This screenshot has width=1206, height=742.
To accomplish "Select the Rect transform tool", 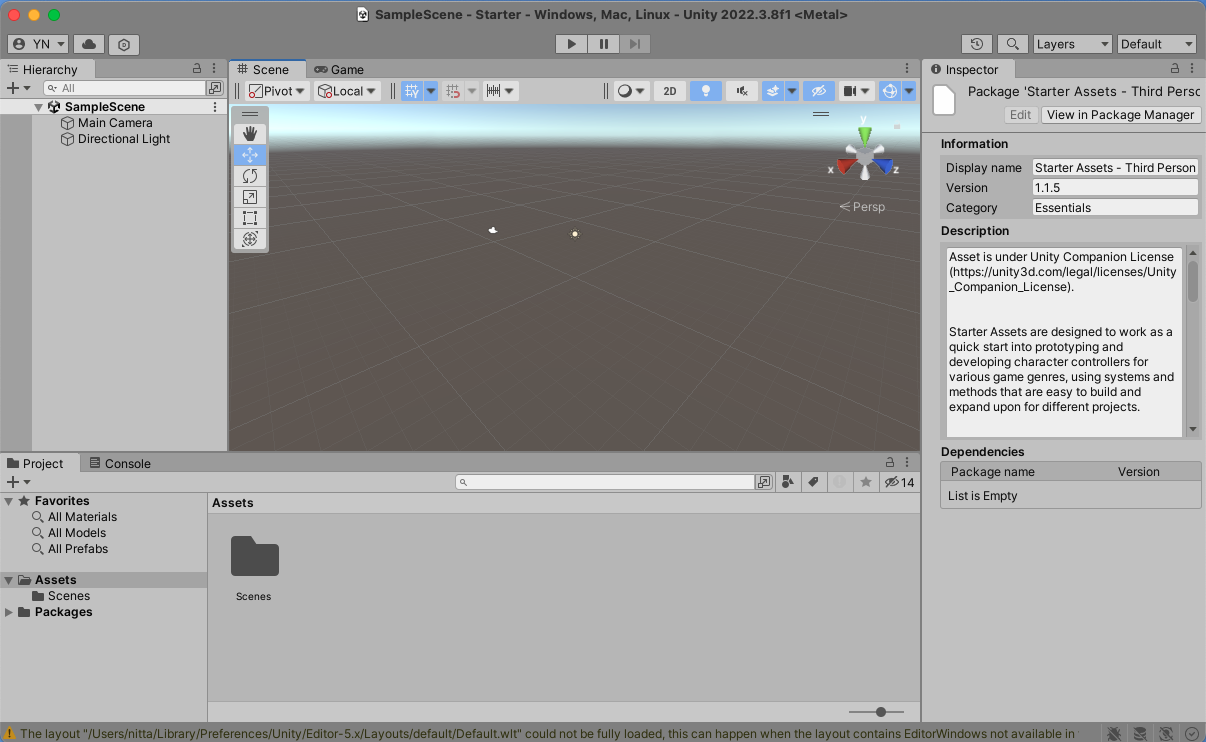I will coord(250,218).
